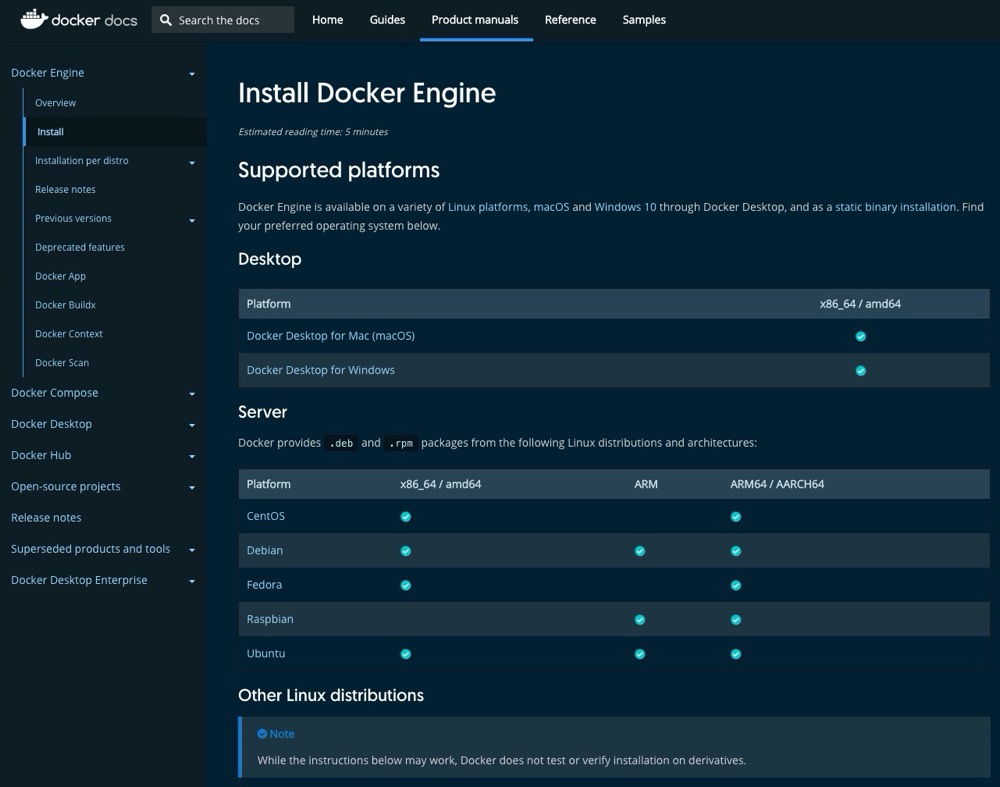Follow the Linux platforms link
Viewport: 1000px width, 787px height.
coord(488,207)
